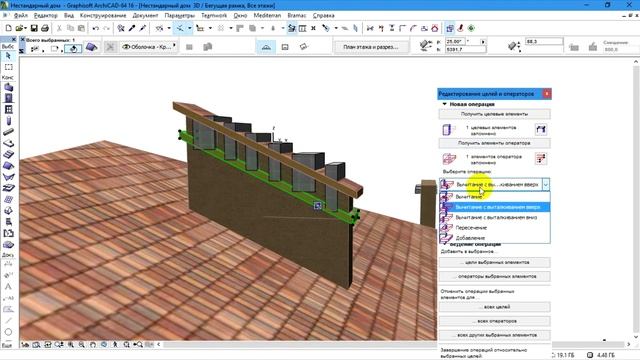Select the Roof tool in toolbox
640x360 pixels.
tap(8, 166)
